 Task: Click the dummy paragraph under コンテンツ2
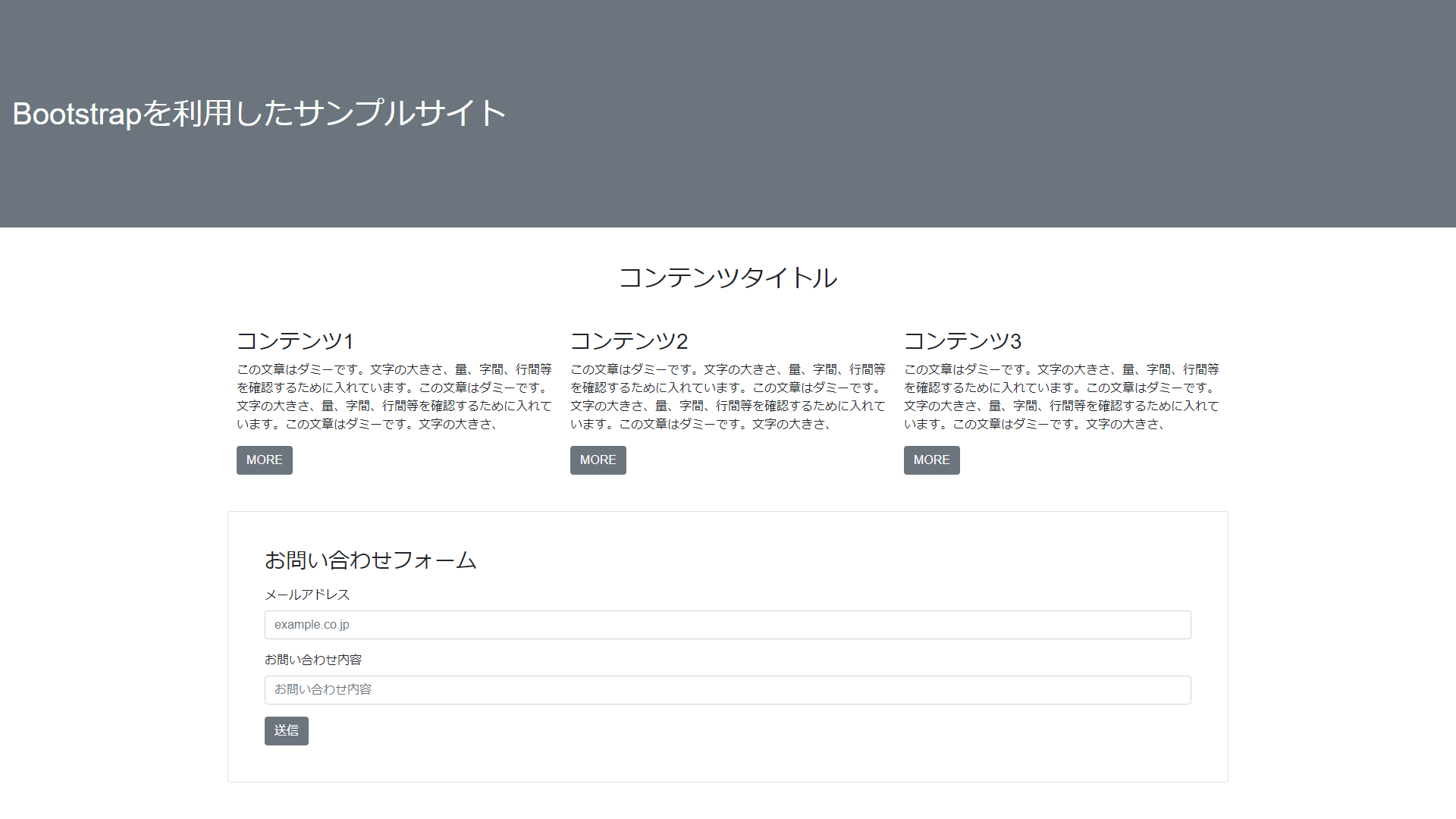tap(727, 397)
